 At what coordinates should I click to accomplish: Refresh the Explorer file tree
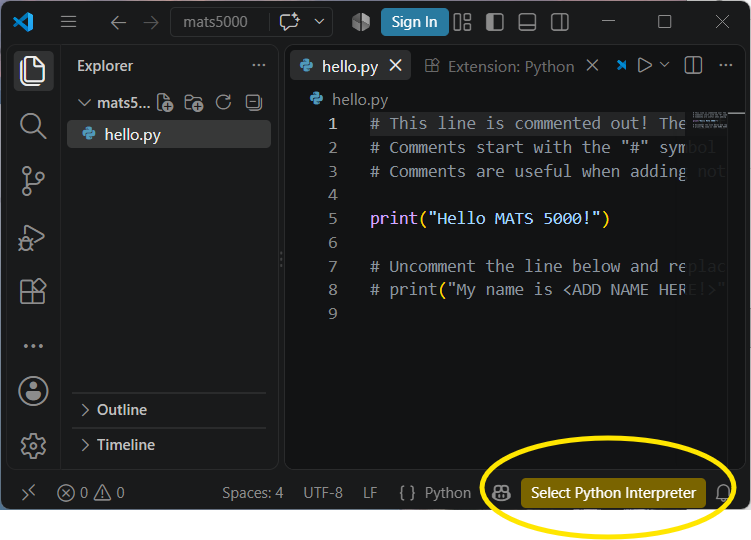(x=223, y=102)
